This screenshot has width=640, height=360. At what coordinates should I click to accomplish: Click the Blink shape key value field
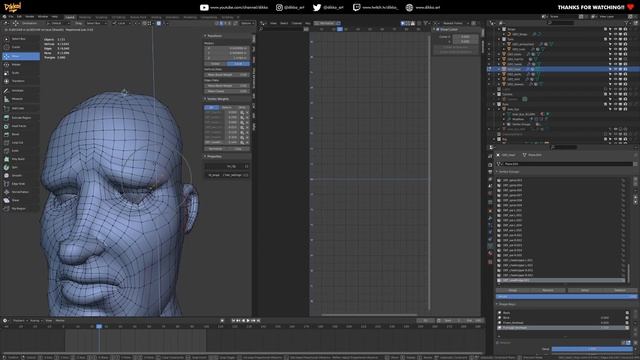pyautogui.click(x=606, y=318)
